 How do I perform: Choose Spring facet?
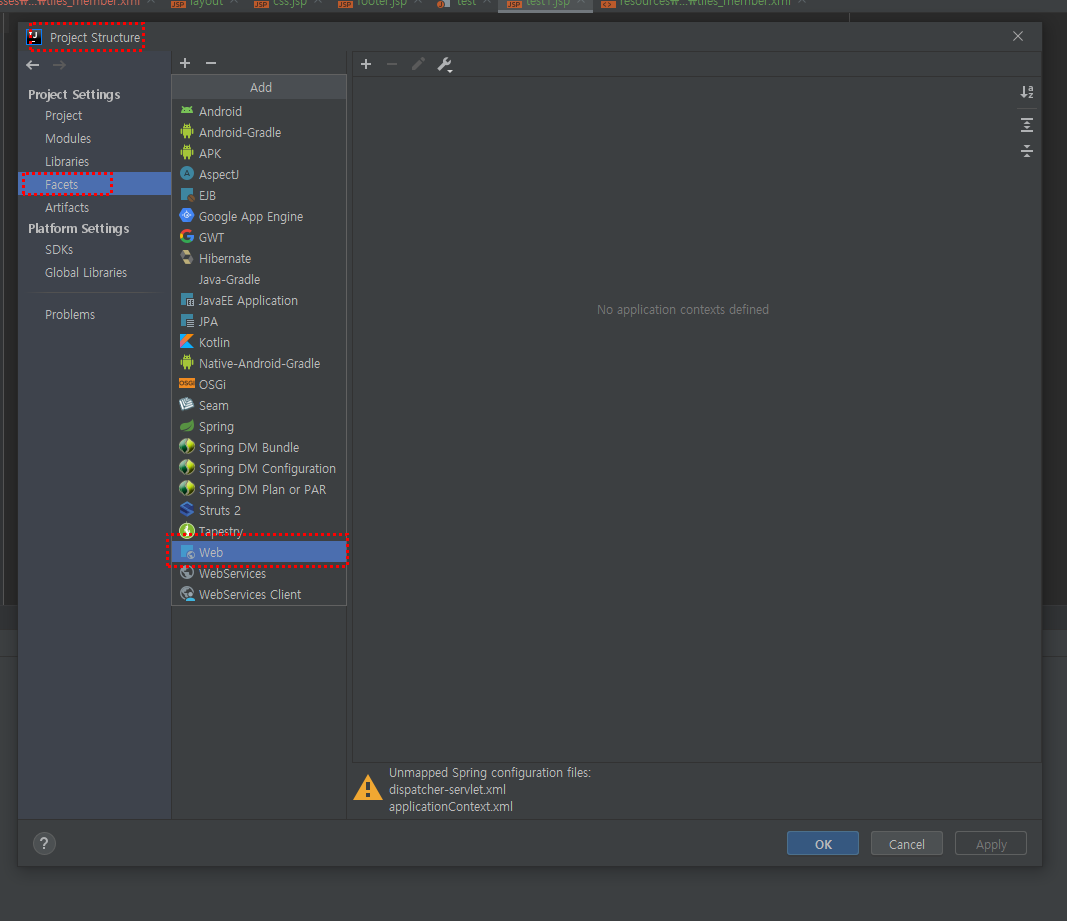[259, 427]
